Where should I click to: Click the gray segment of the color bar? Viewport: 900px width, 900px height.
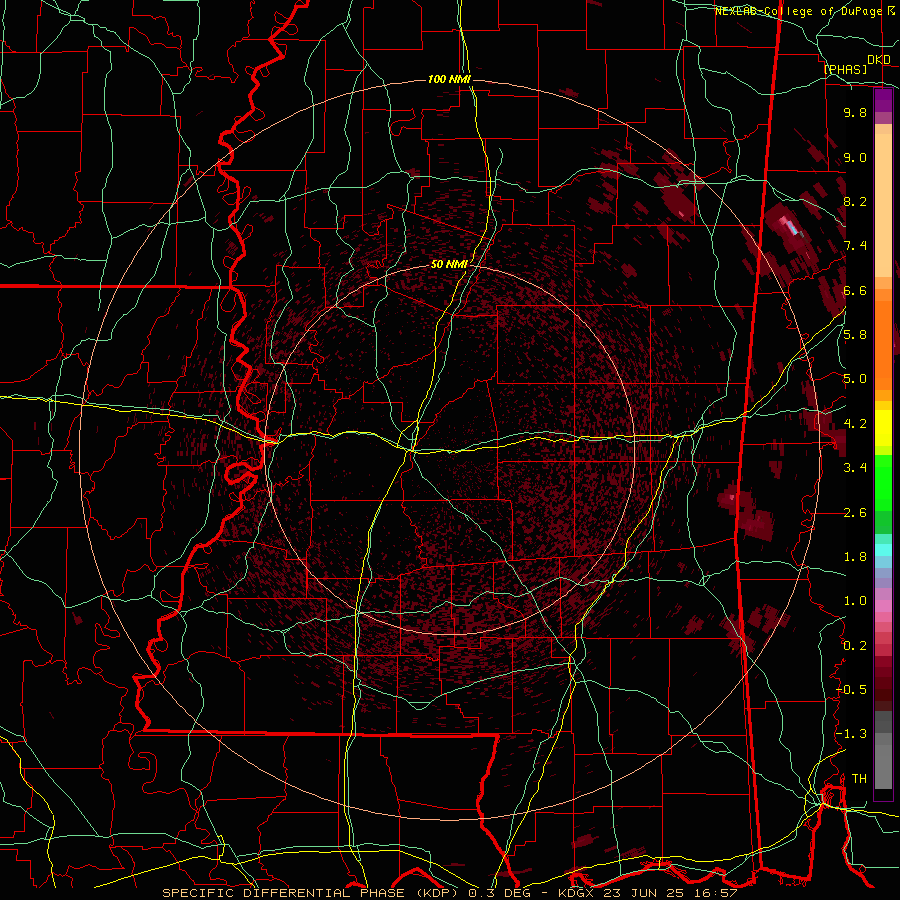(x=883, y=749)
